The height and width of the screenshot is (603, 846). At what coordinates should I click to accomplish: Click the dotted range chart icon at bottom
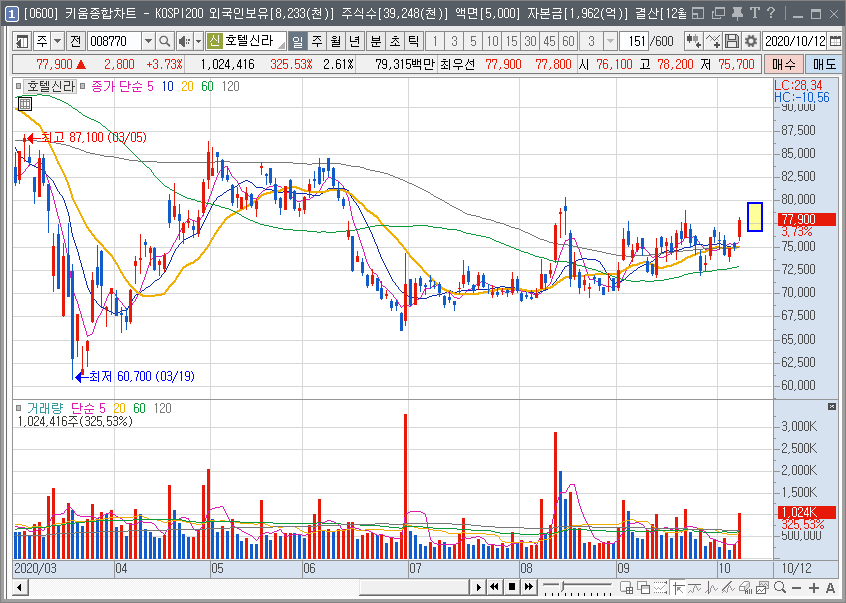660,587
